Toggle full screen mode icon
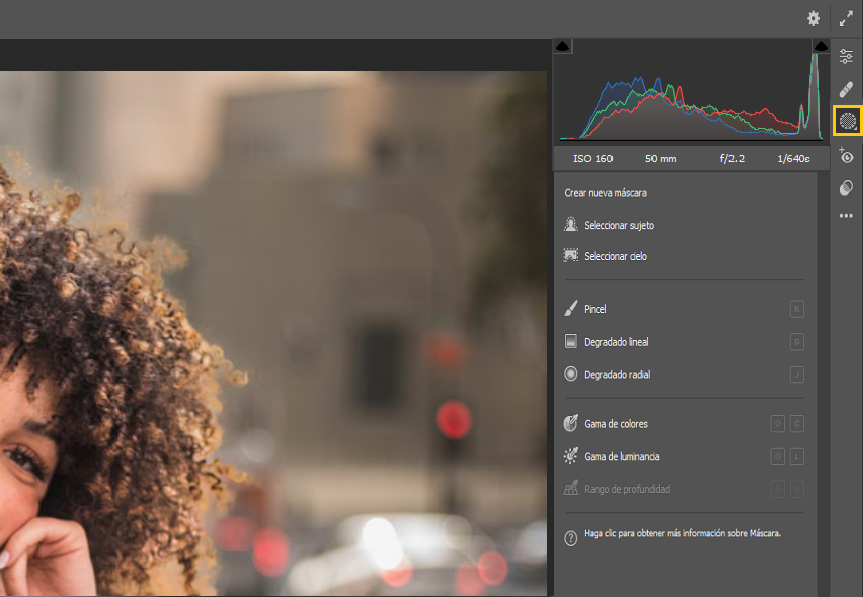Viewport: 863px width, 597px height. (846, 19)
